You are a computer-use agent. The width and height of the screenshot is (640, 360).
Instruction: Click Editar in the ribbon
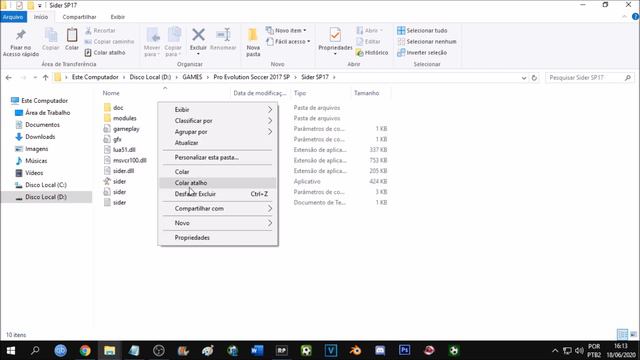point(368,42)
